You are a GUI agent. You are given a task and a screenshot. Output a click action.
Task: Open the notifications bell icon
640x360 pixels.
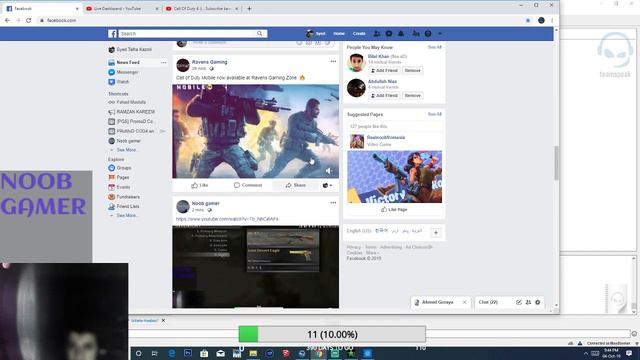coord(401,33)
